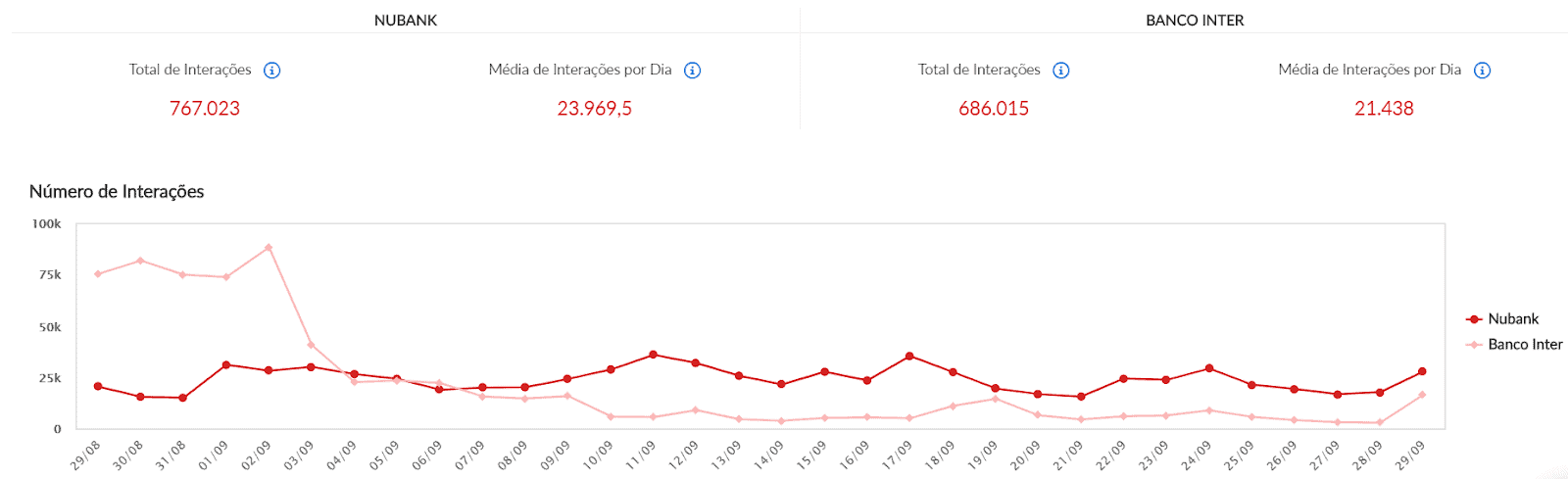Click info icon beside Nubank Total de Interações
The width and height of the screenshot is (1568, 479).
[272, 71]
